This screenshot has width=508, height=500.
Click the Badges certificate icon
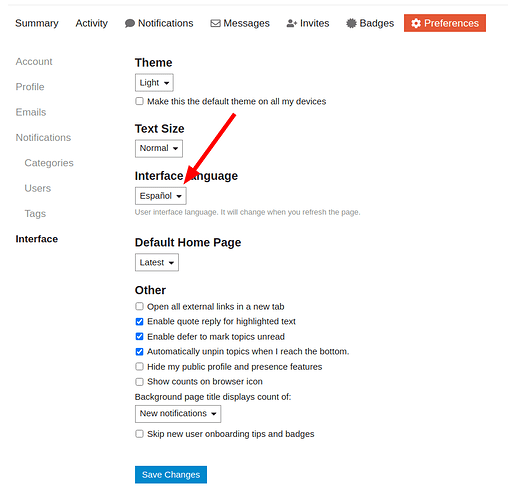tap(351, 23)
